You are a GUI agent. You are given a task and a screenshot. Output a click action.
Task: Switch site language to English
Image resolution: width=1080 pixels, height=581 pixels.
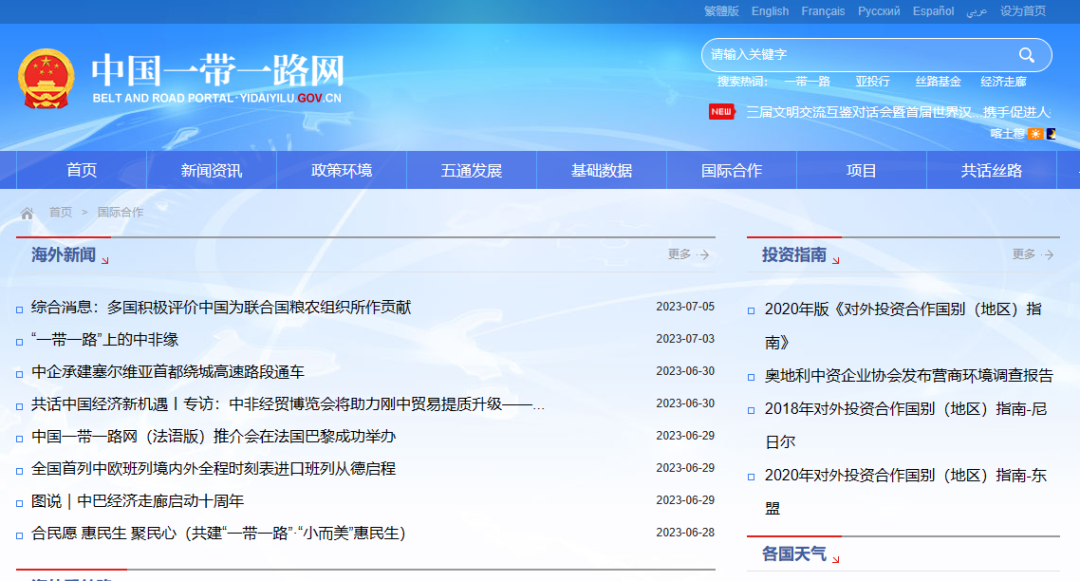pyautogui.click(x=770, y=11)
